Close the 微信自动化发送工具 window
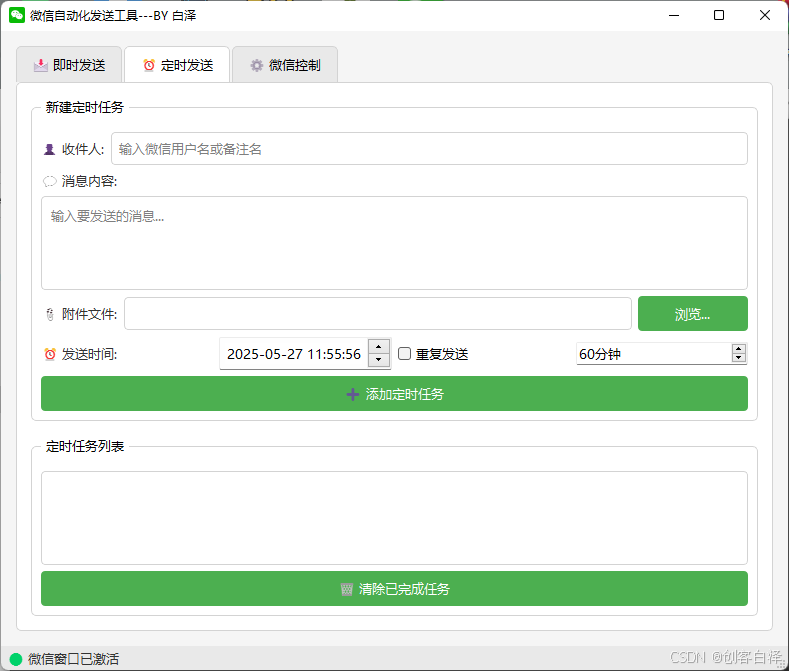 [765, 16]
